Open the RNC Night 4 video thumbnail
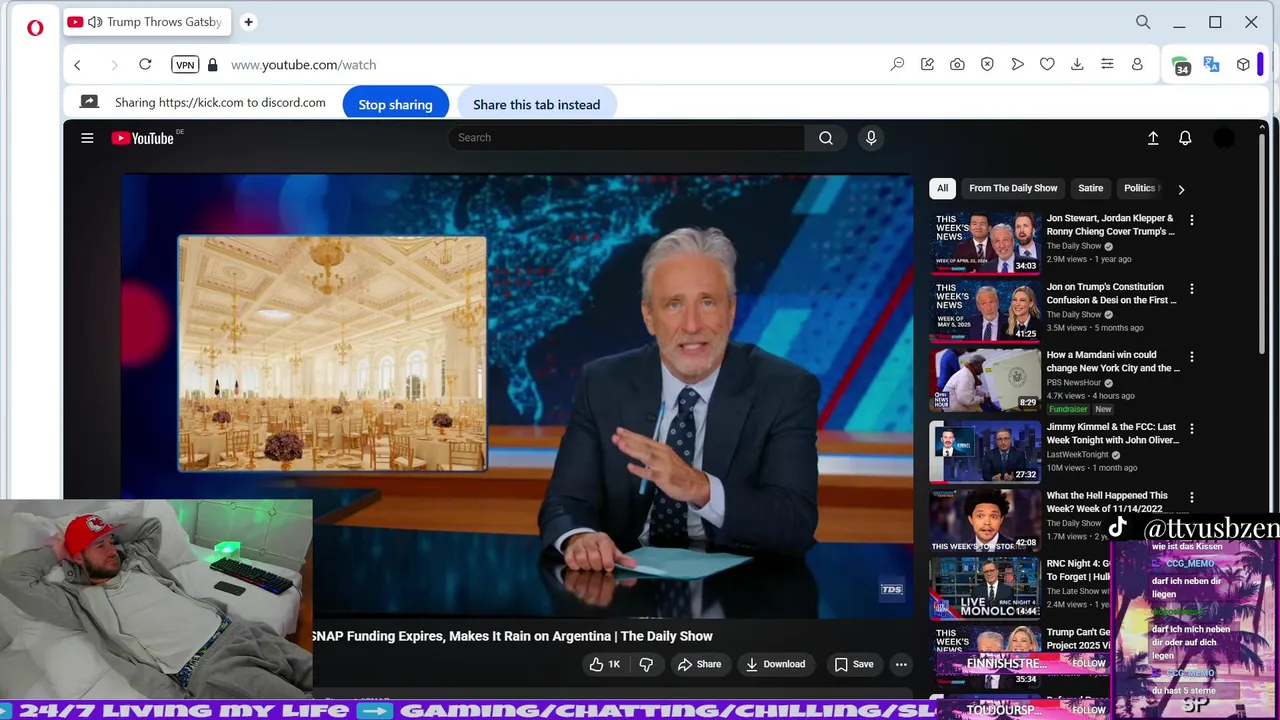Image resolution: width=1280 pixels, height=720 pixels. pyautogui.click(x=985, y=587)
